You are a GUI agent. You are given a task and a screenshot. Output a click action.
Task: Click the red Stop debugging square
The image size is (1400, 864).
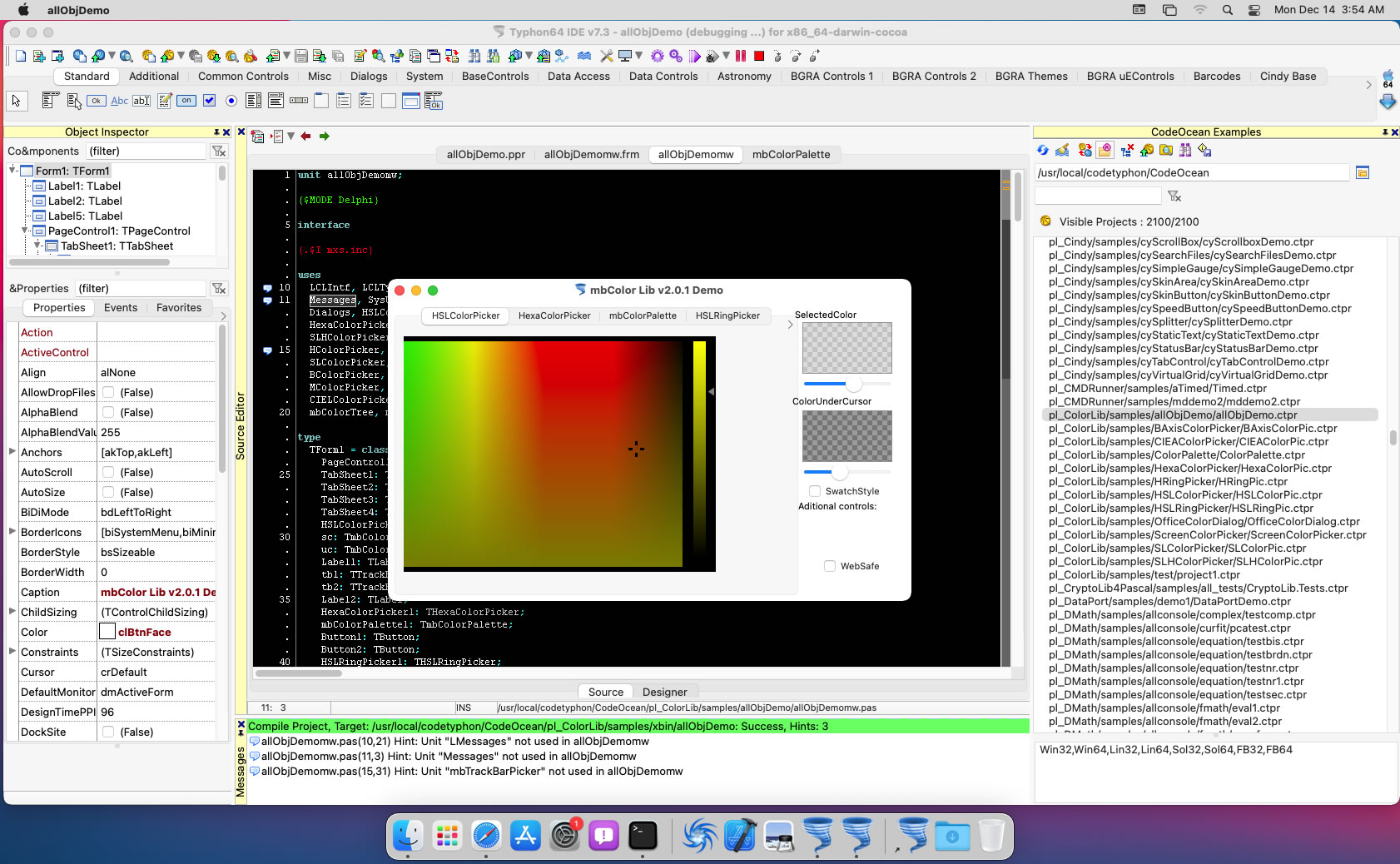[759, 56]
